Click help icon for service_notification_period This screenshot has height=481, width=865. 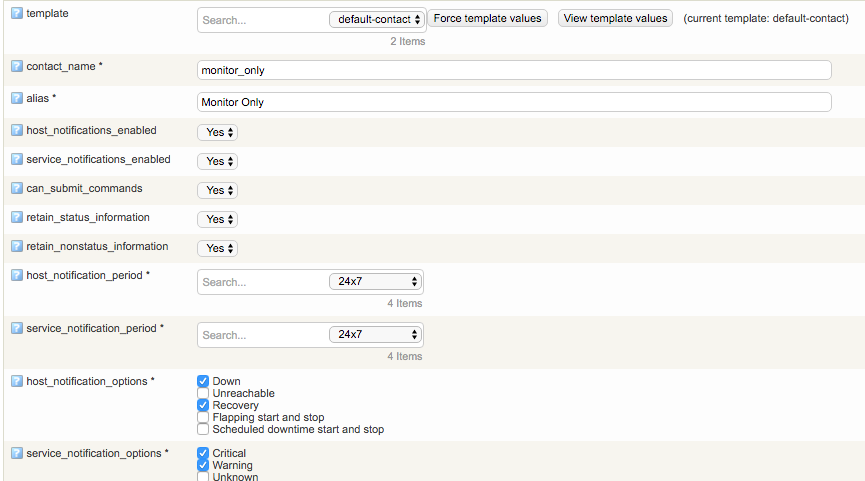click(17, 328)
